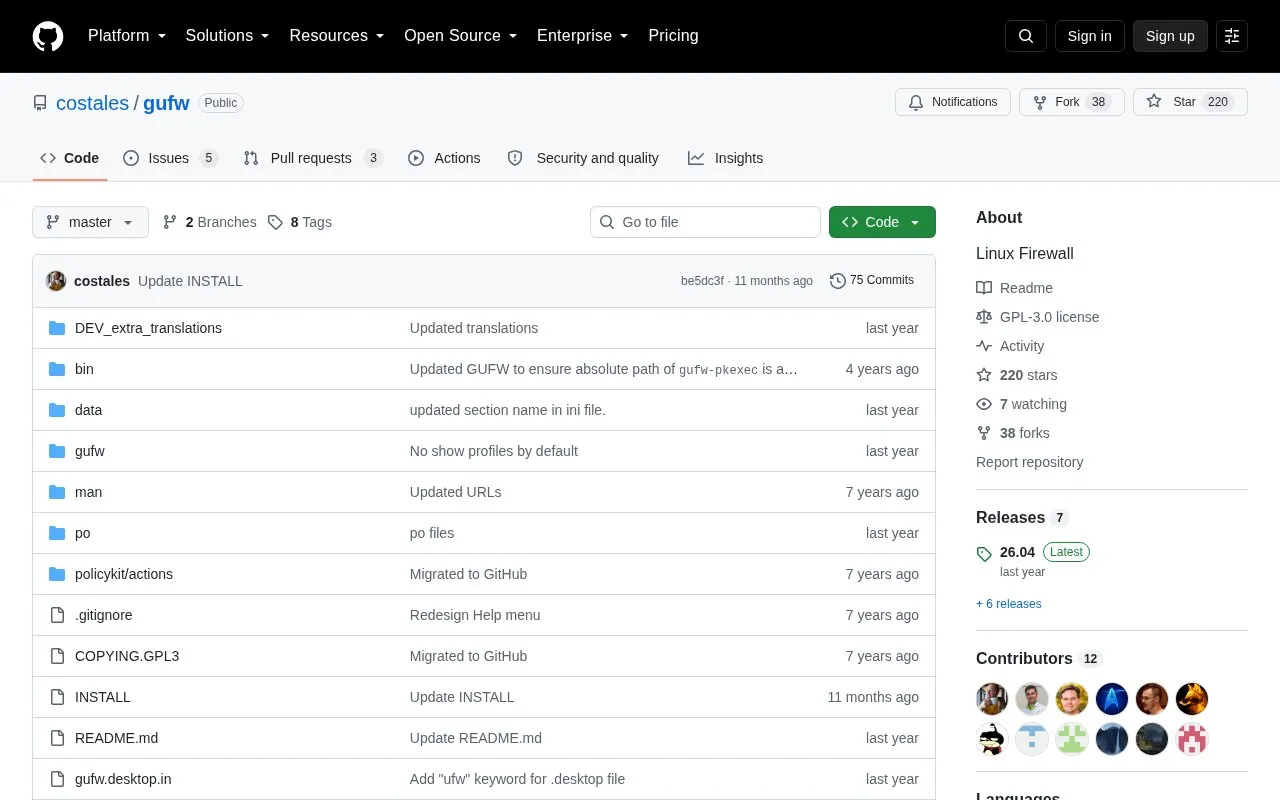Click the pink pixel-pattern contributor avatar
The width and height of the screenshot is (1280, 800).
click(x=1192, y=739)
